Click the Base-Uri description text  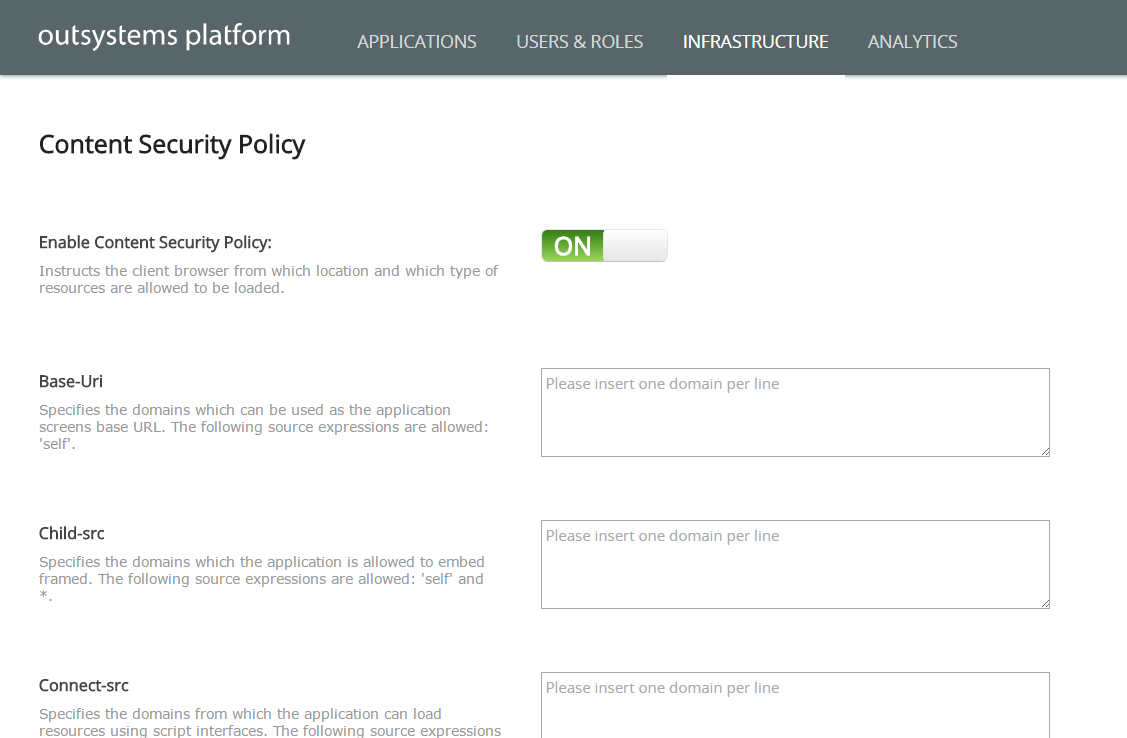point(263,427)
